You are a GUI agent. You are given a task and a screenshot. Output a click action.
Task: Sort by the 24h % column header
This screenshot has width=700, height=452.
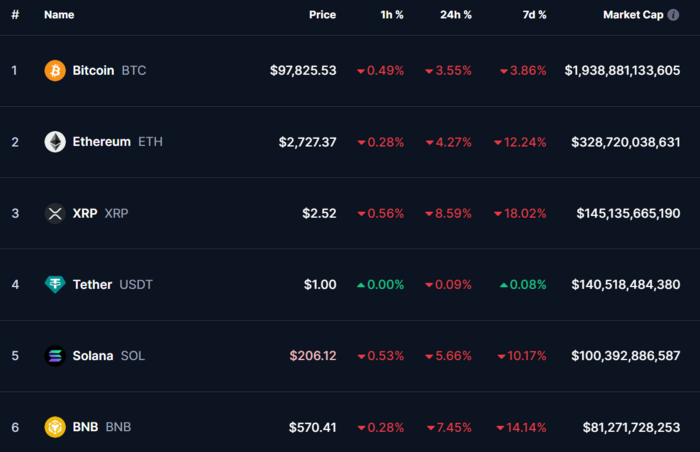point(456,15)
